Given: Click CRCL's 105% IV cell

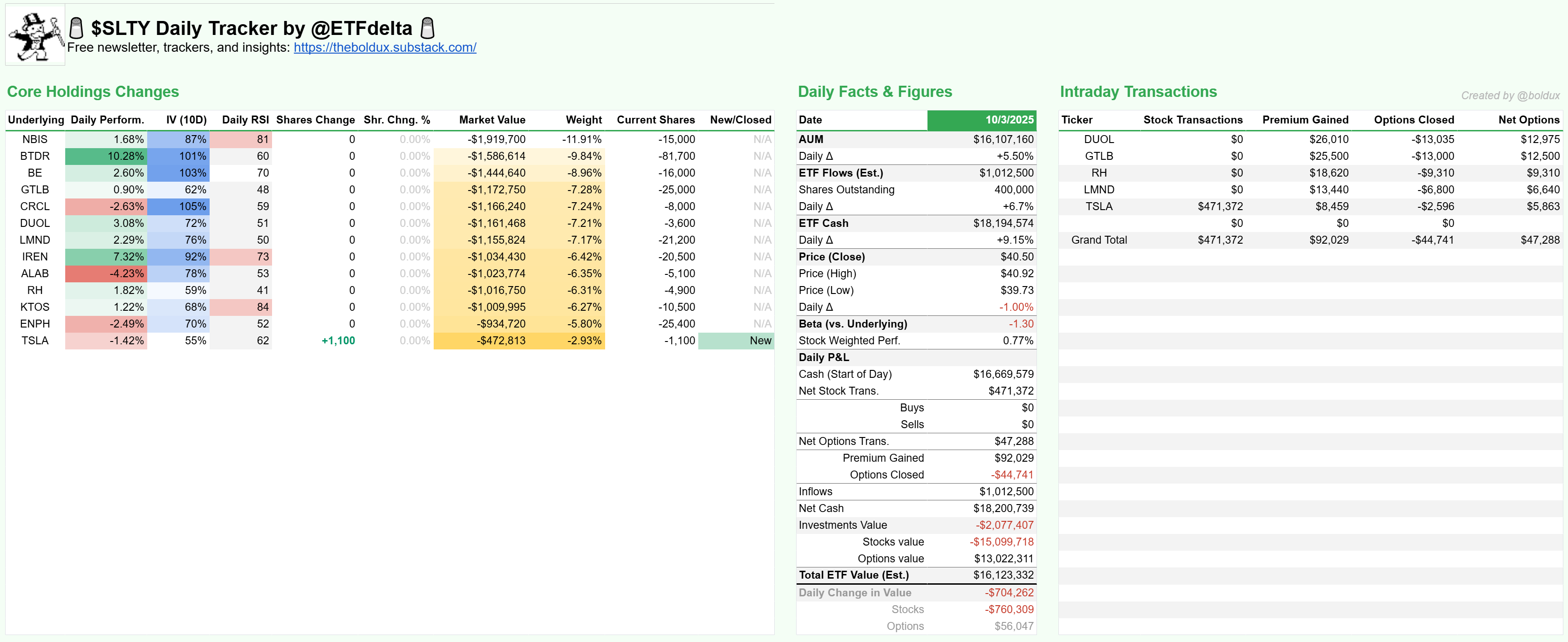Looking at the screenshot, I should 179,206.
